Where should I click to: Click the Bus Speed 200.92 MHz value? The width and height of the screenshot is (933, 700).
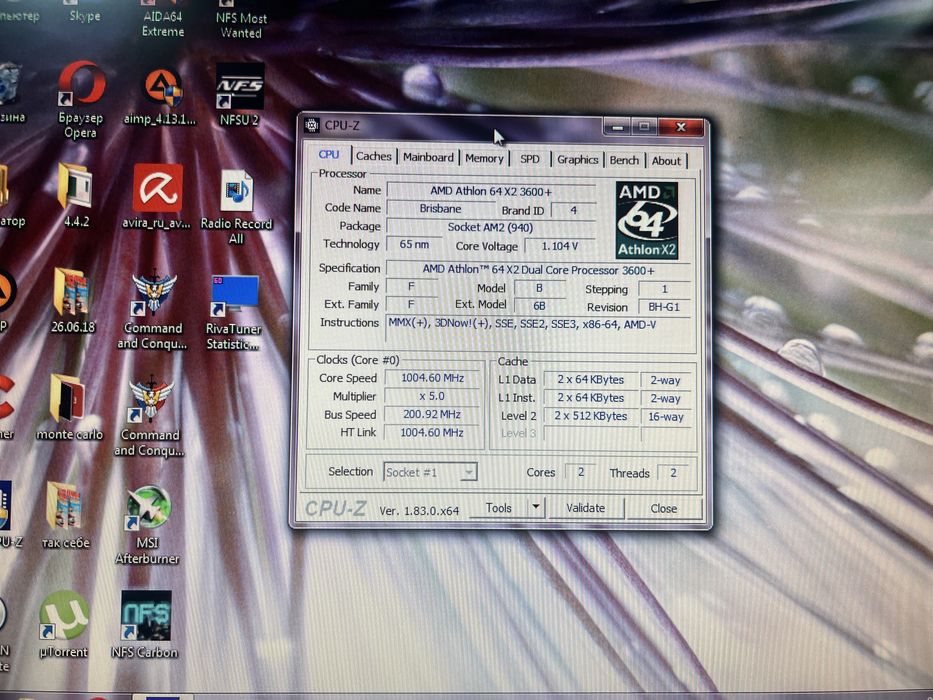click(x=432, y=414)
